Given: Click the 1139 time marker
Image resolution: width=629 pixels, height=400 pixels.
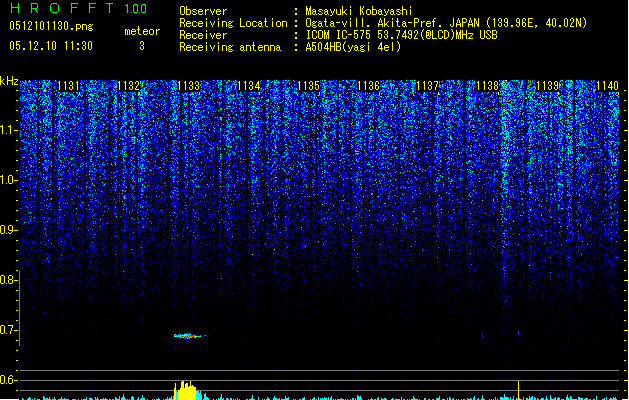Looking at the screenshot, I should 548,86.
